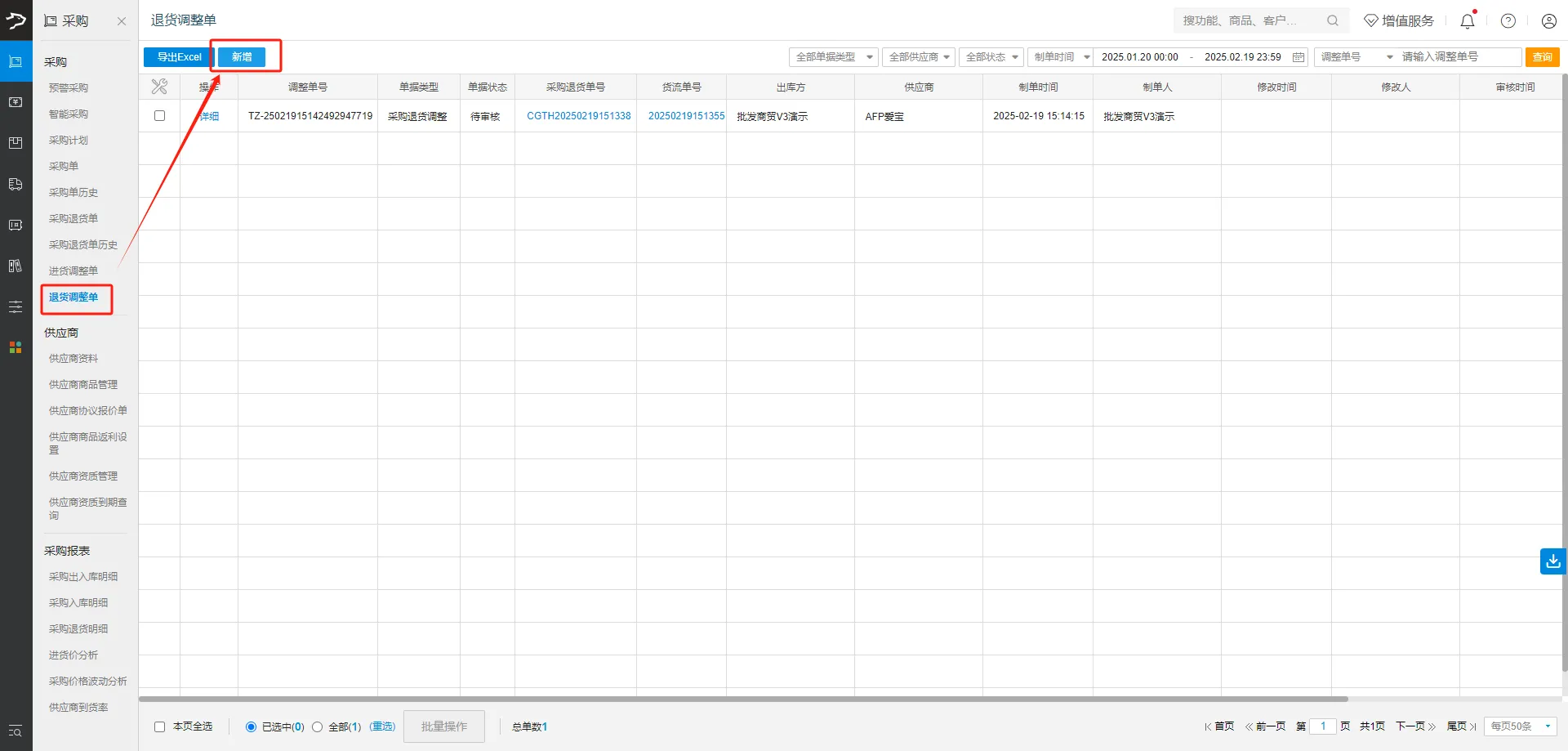The image size is (1568, 751).
Task: Select 供应商资料 from the sidebar
Action: 73,358
